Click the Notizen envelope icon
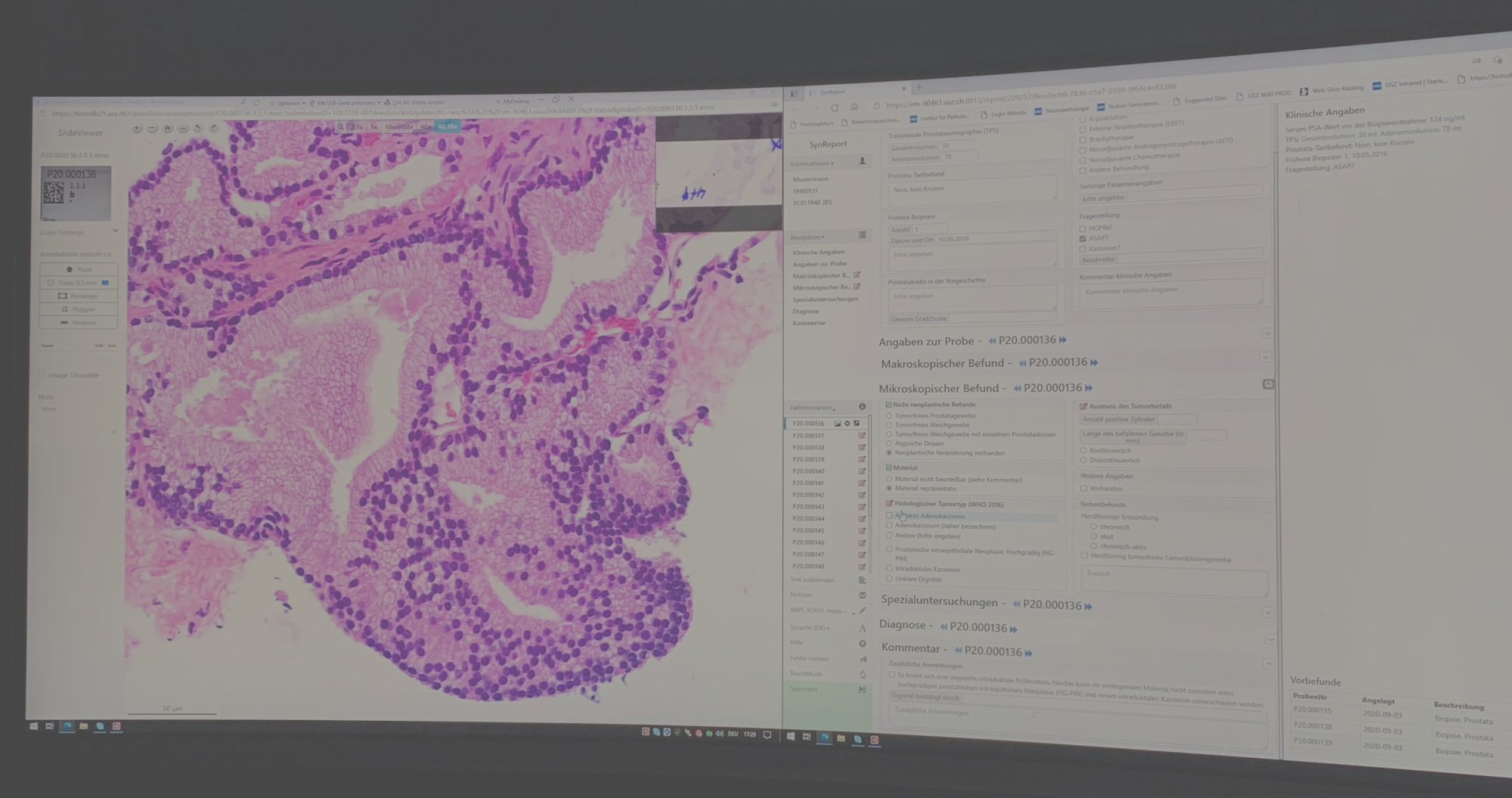The height and width of the screenshot is (798, 1512). pyautogui.click(x=863, y=595)
